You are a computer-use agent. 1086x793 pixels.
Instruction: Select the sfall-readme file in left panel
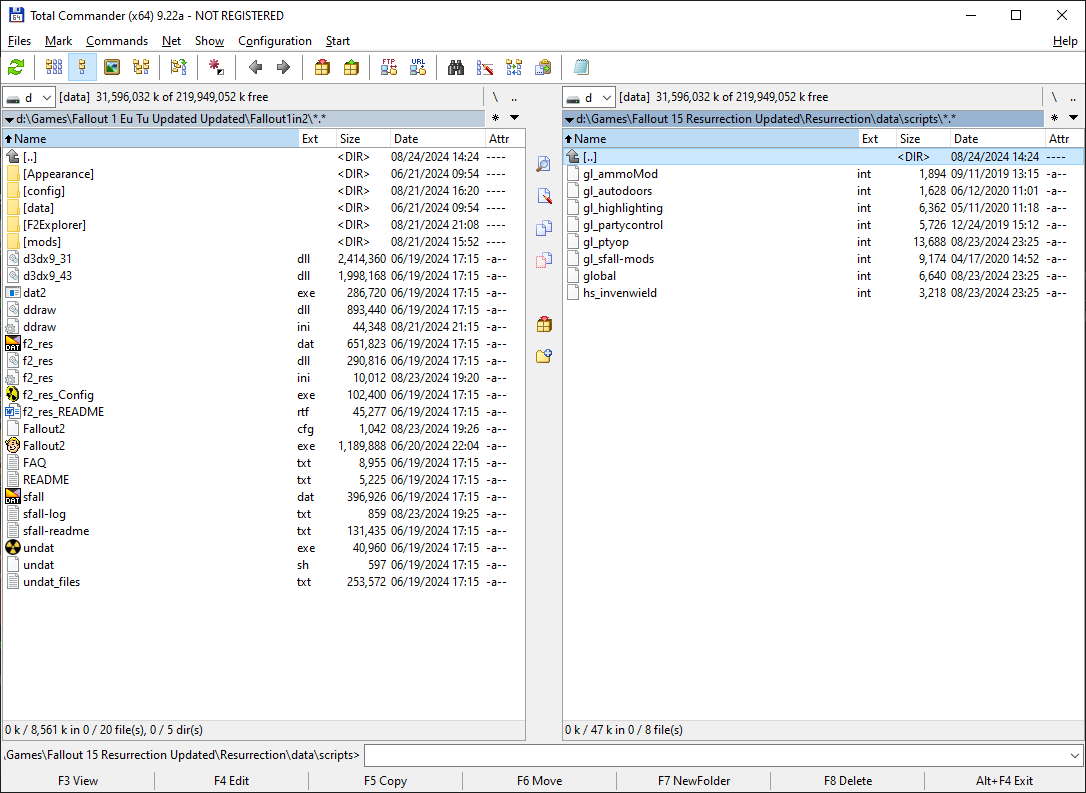264,531
